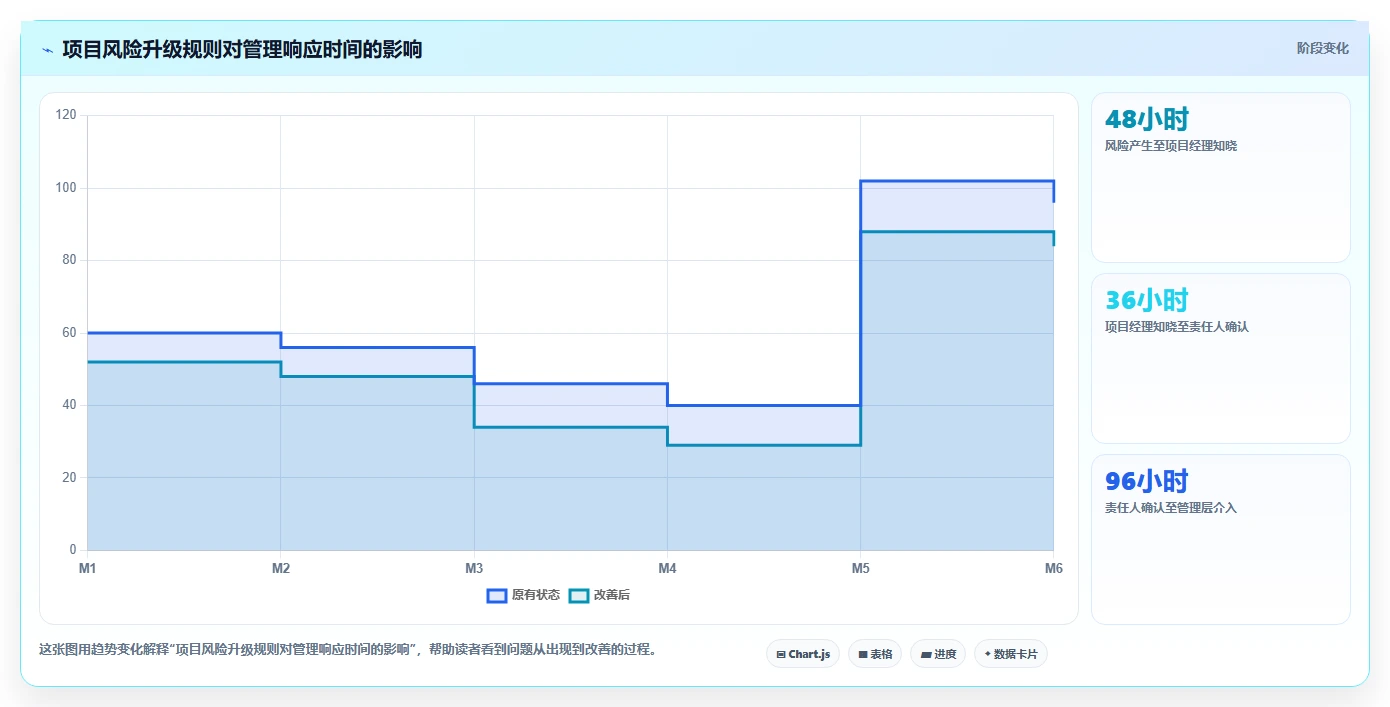
Task: Click the 数据卡片 tag button
Action: point(1011,654)
